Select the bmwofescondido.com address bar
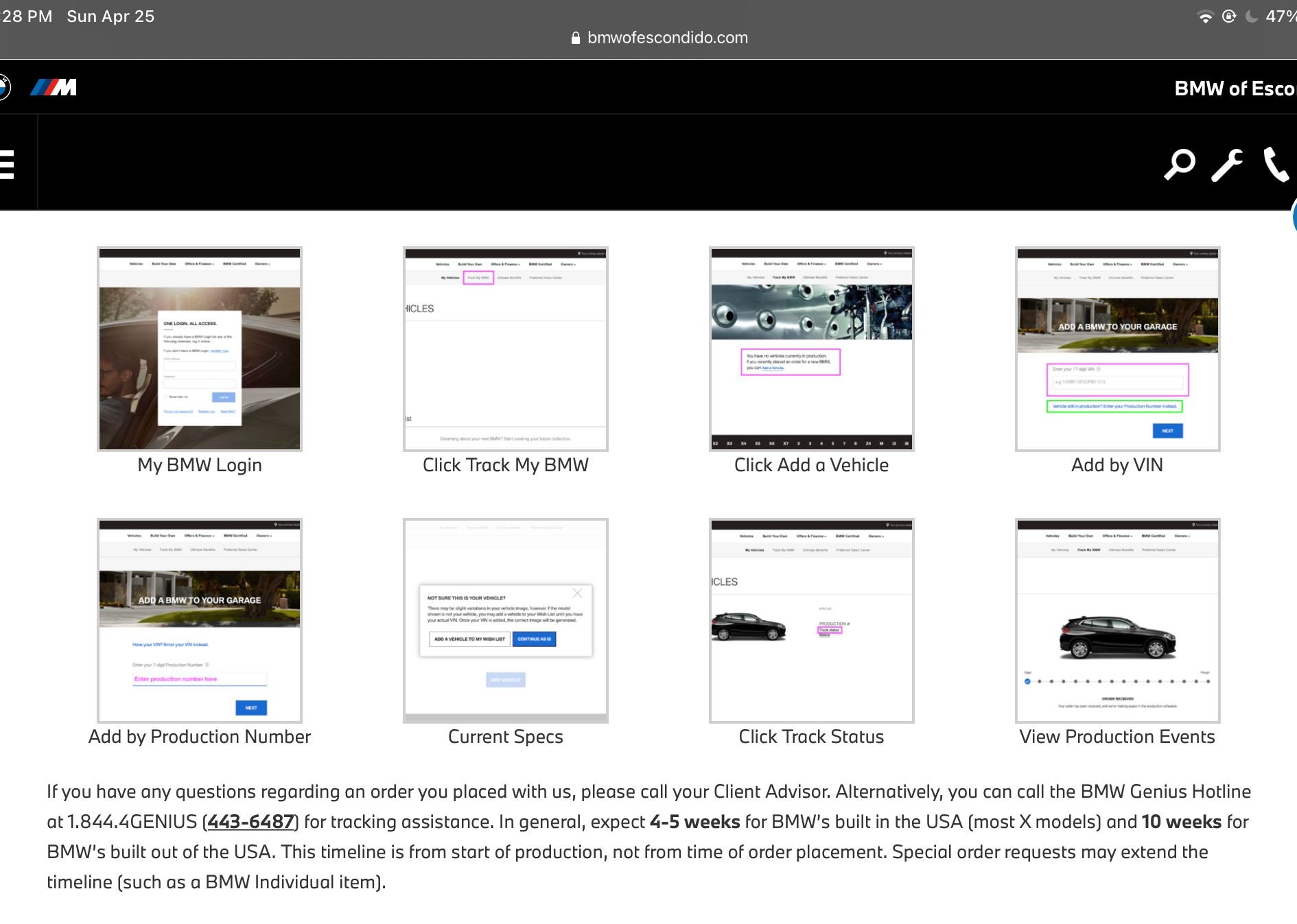Viewport: 1297px width, 924px height. click(x=659, y=38)
